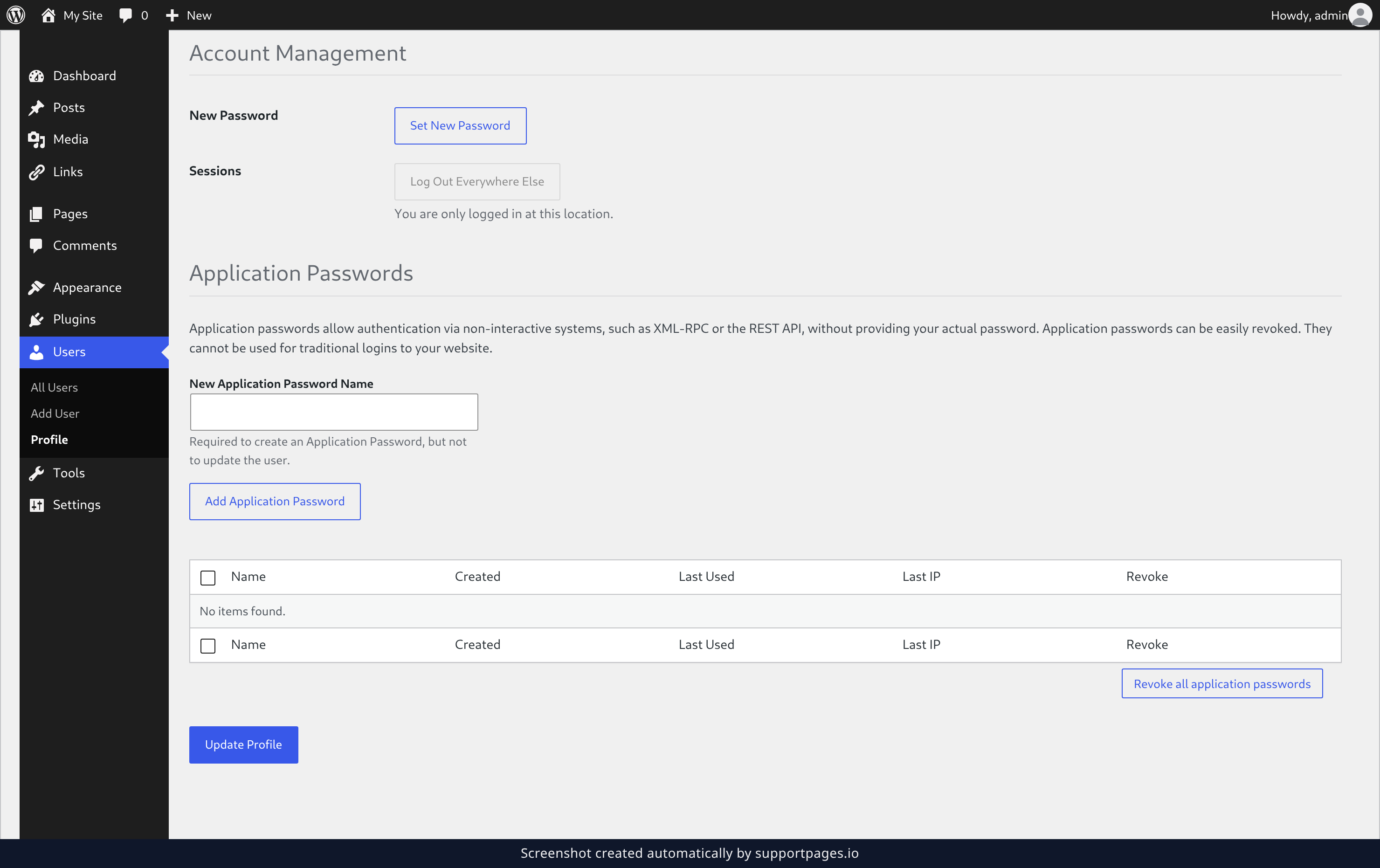The image size is (1380, 868).
Task: Open the comments bubble icon in admin bar
Action: pyautogui.click(x=125, y=15)
